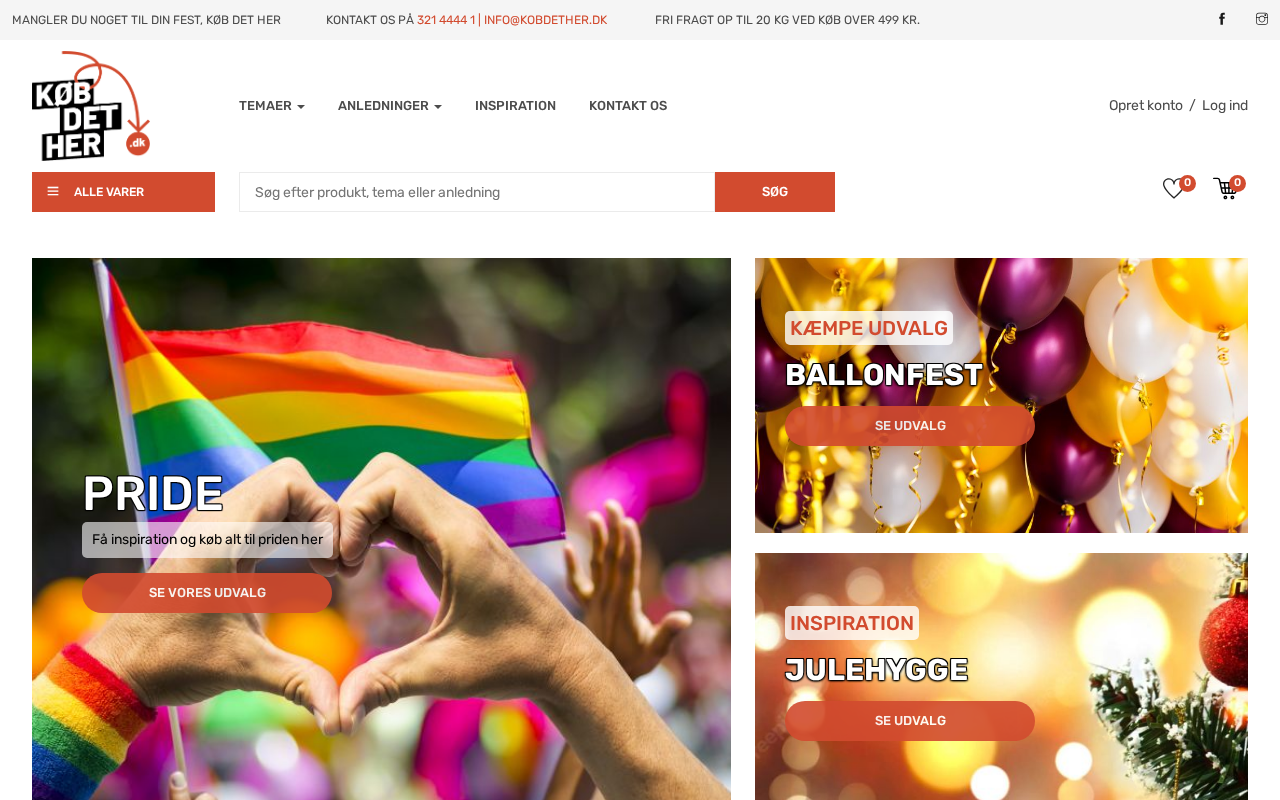The height and width of the screenshot is (800, 1280).
Task: Click the INFO@KOBDETHER.DK email link
Action: pos(545,20)
